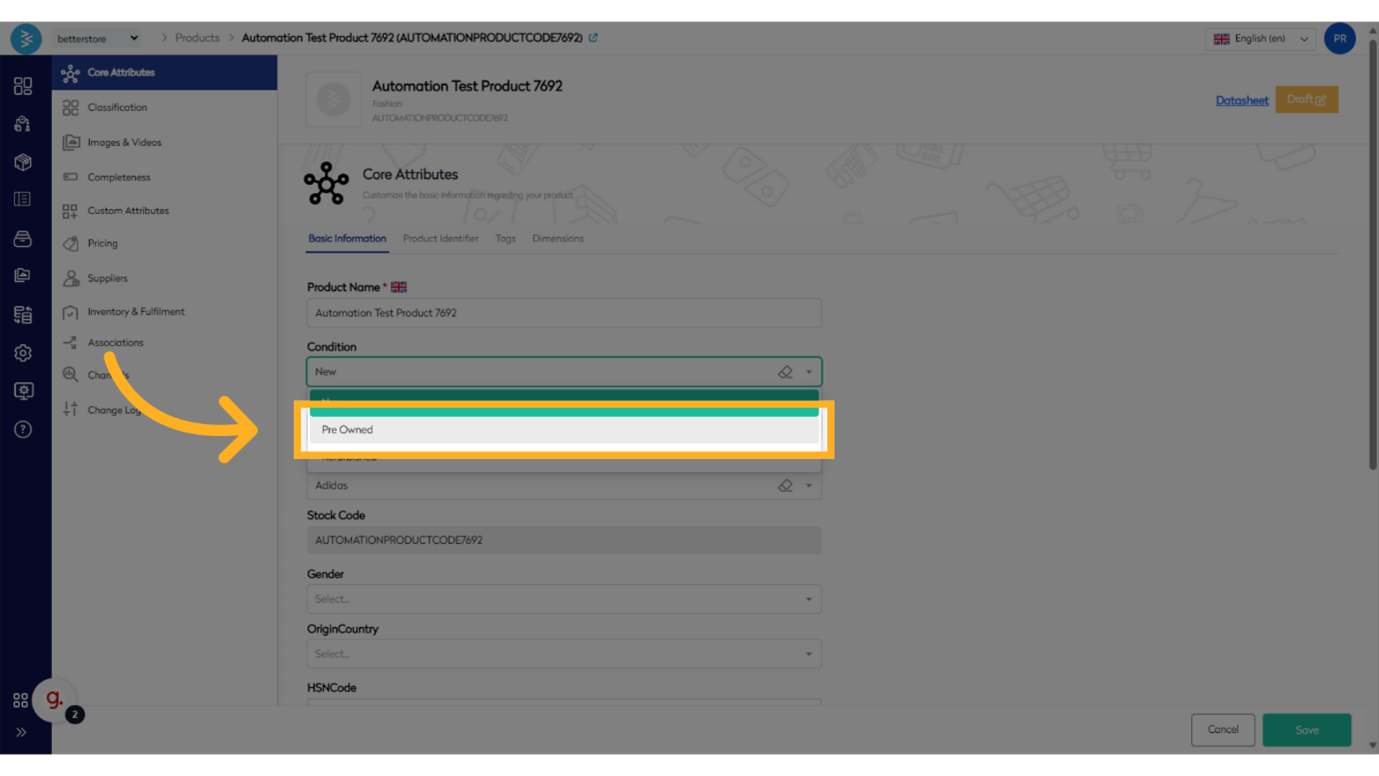1379x776 pixels.
Task: Click the Save button
Action: 1306,730
